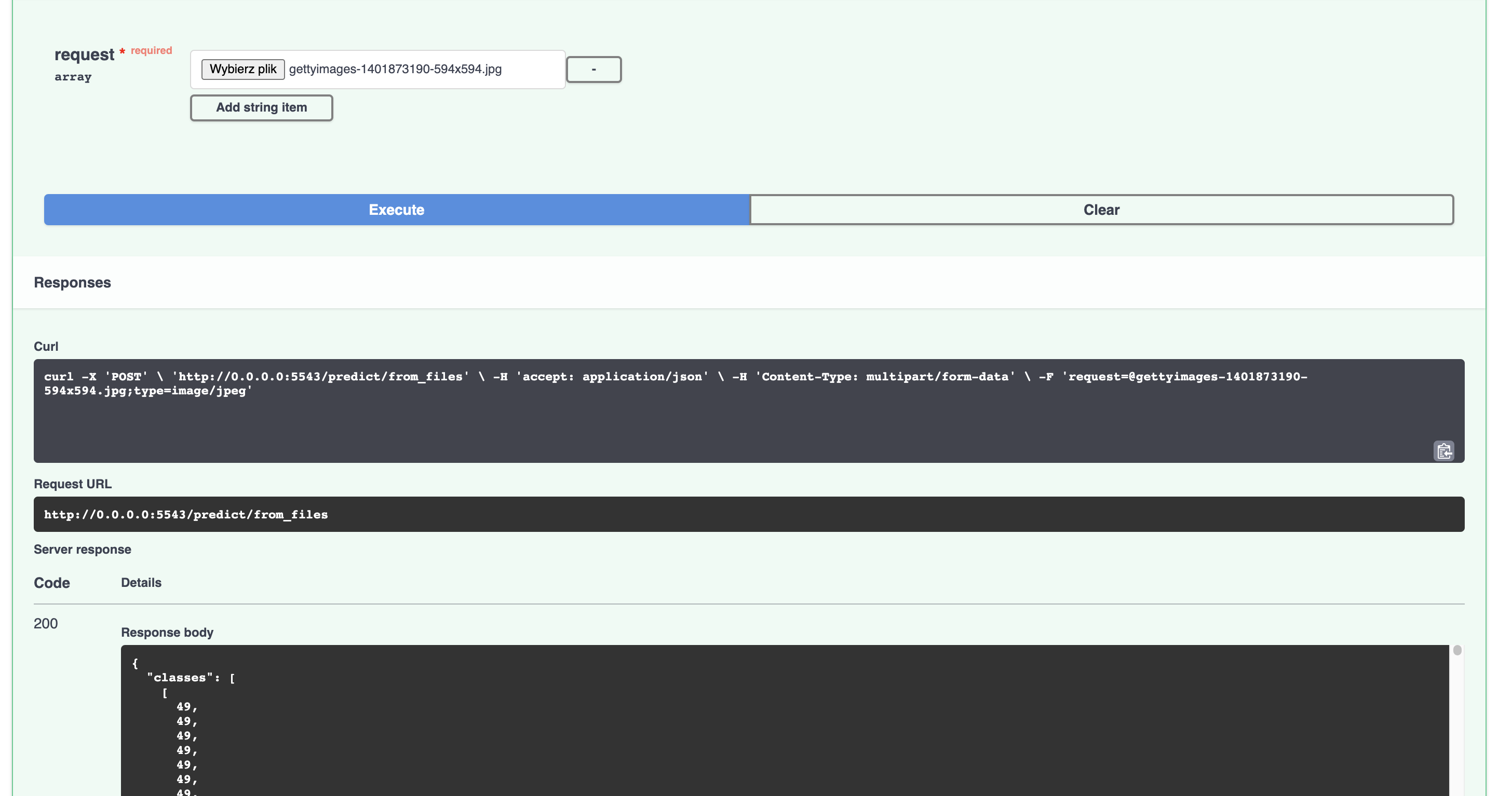Screen dimensions: 1512x796
Task: Add a new string item
Action: pos(261,108)
